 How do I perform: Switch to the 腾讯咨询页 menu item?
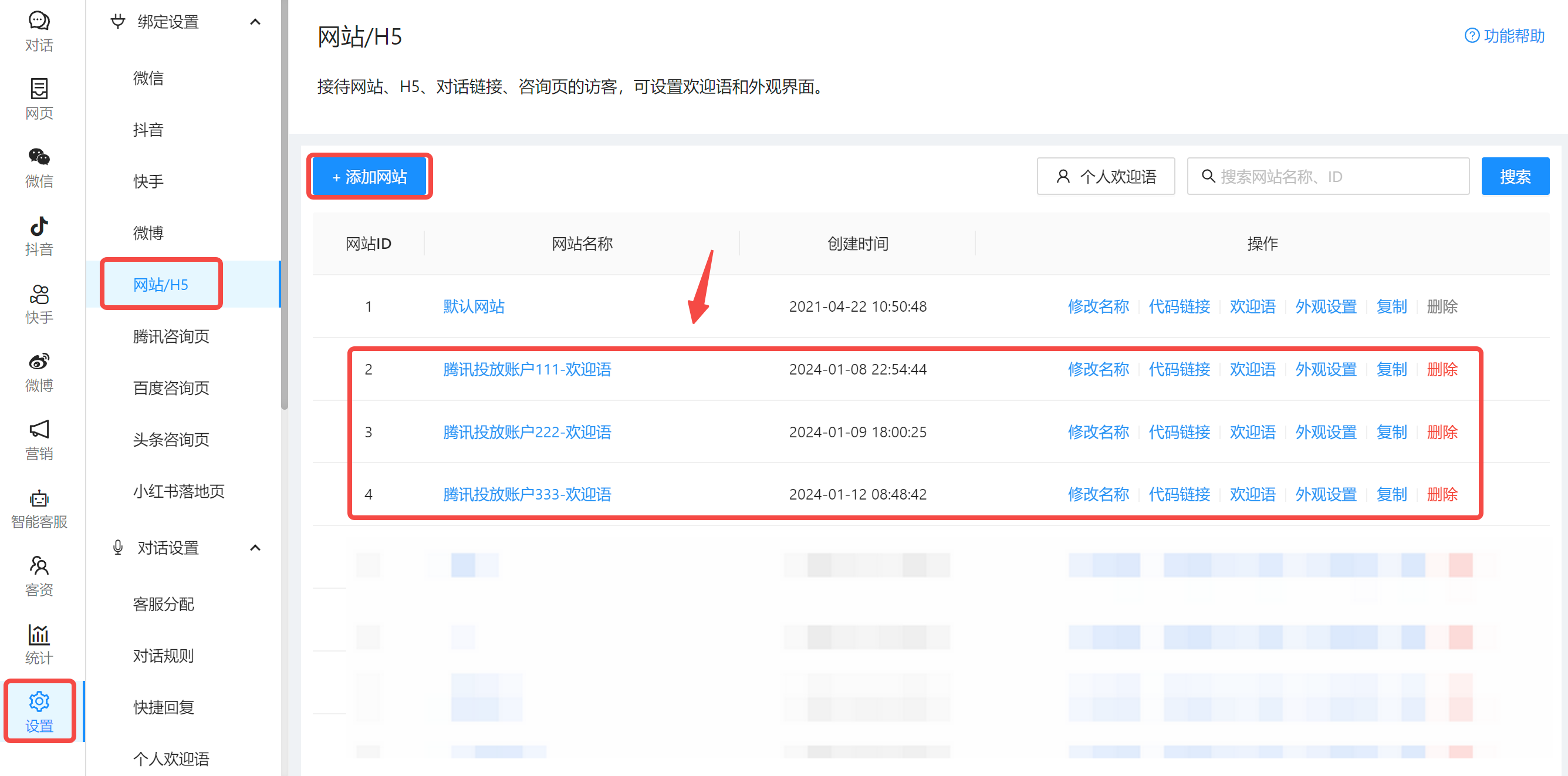click(x=171, y=335)
